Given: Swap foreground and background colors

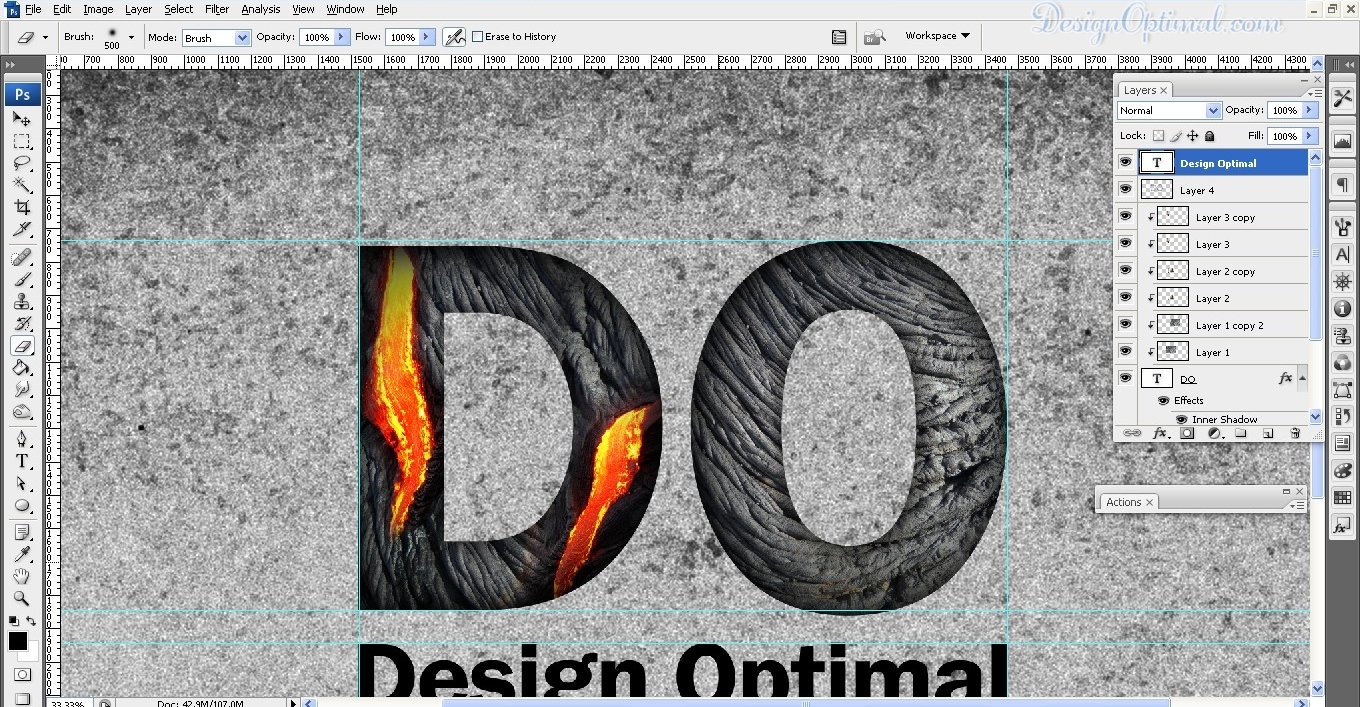Looking at the screenshot, I should click(x=32, y=621).
